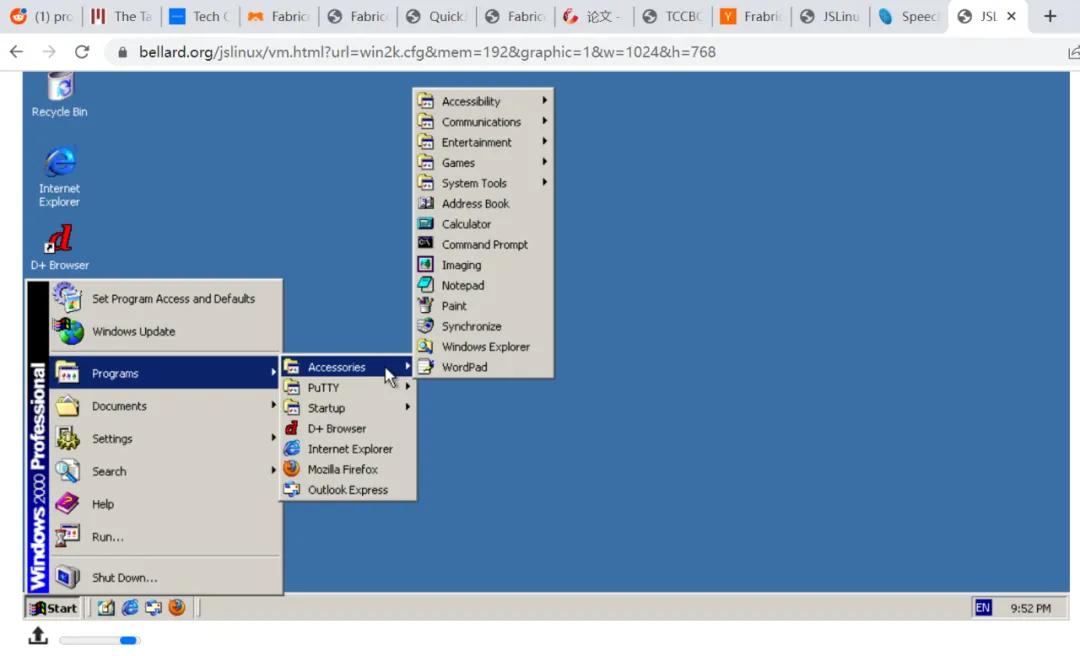The width and height of the screenshot is (1080, 656).
Task: Click Firefox quick launch icon in taskbar
Action: tap(177, 607)
